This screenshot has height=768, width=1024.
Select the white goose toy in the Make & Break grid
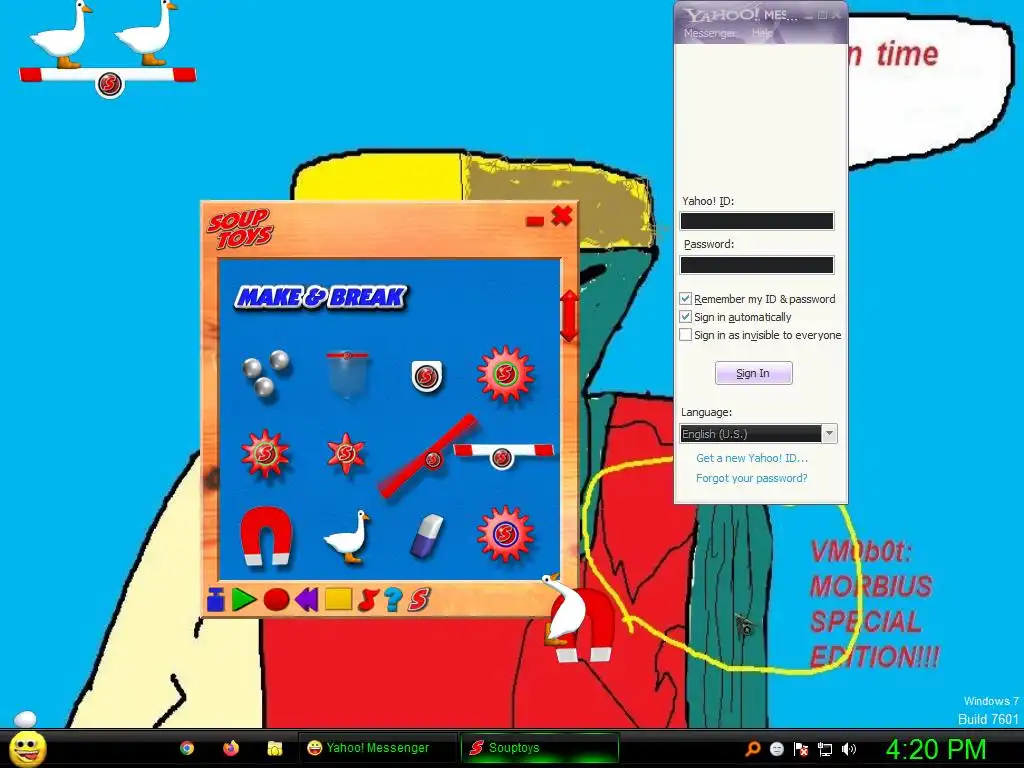pyautogui.click(x=347, y=537)
